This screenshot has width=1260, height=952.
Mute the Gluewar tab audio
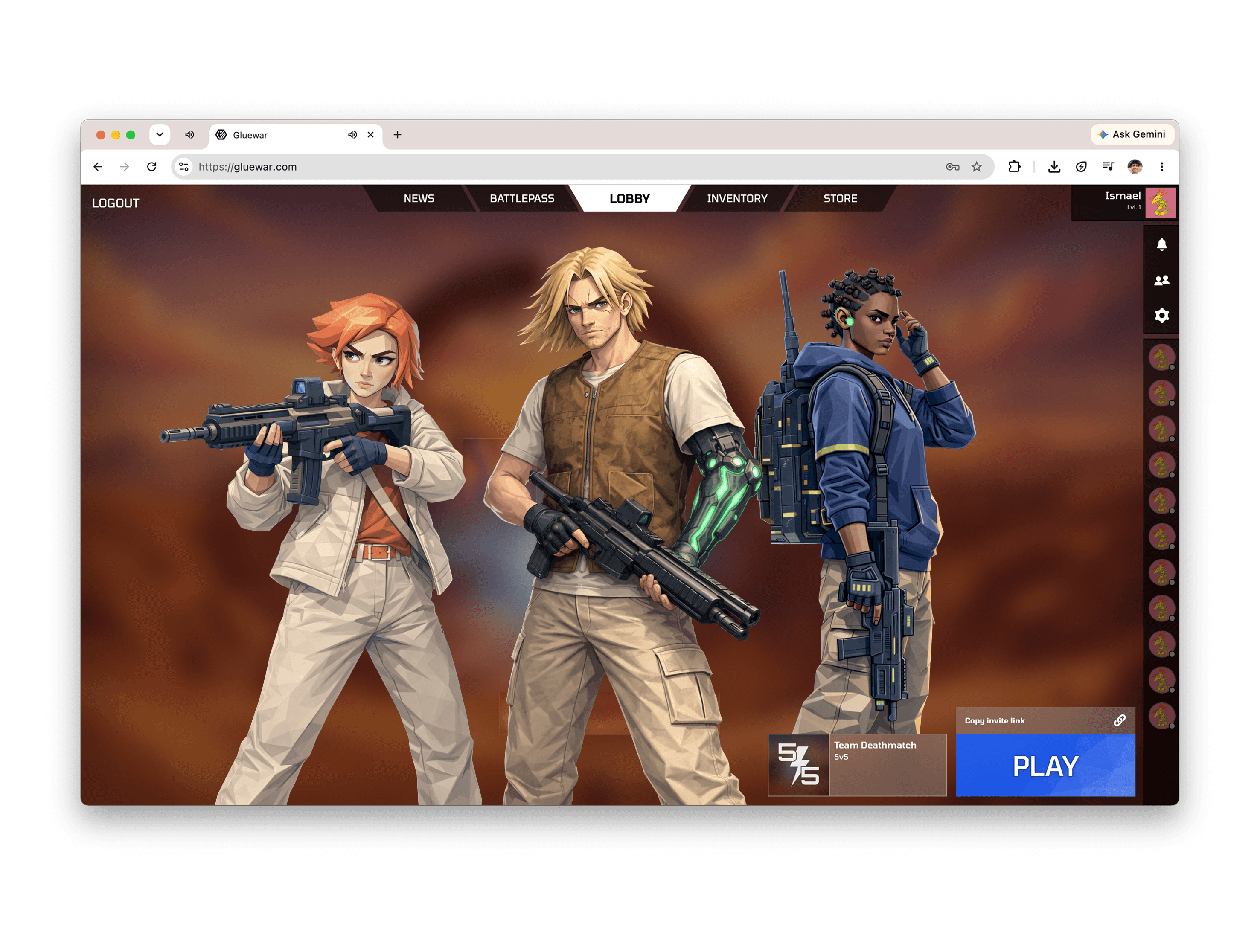point(352,135)
